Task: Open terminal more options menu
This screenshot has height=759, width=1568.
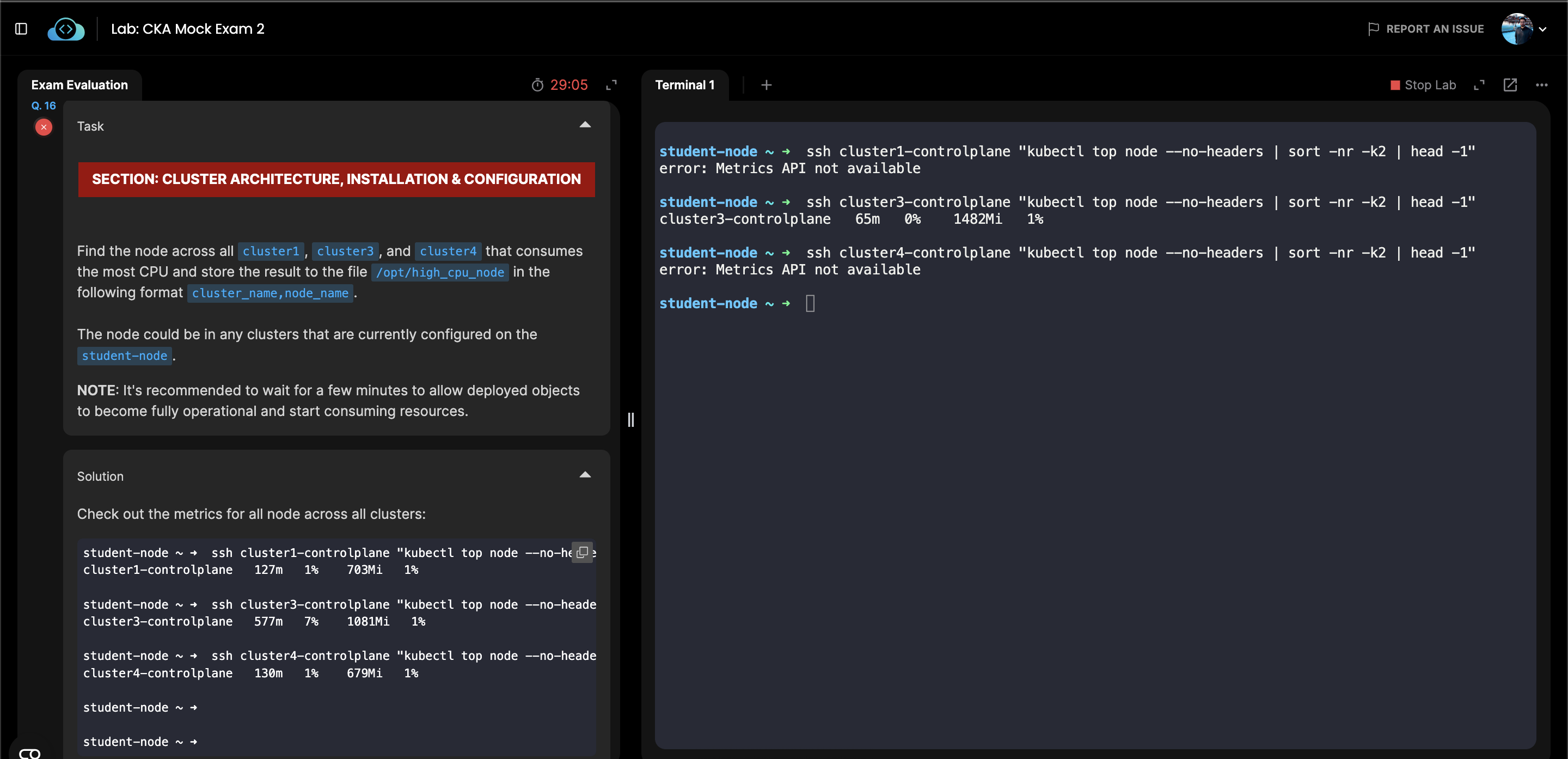Action: click(x=1541, y=85)
